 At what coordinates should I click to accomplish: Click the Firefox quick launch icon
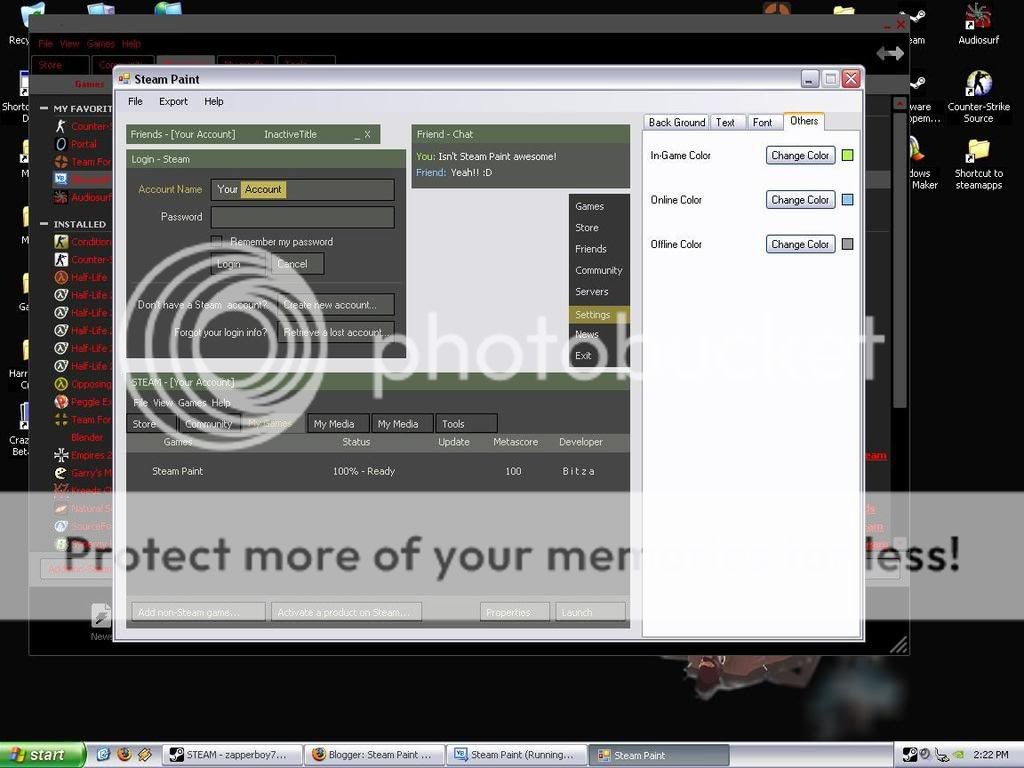pos(124,755)
